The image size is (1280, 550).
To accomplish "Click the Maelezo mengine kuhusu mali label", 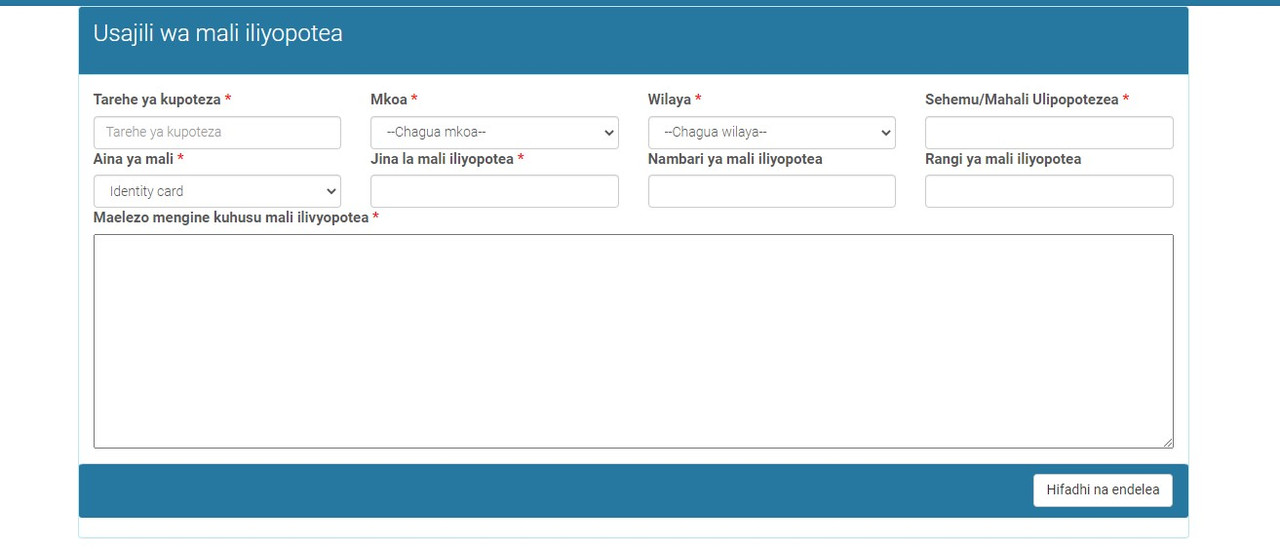I will pos(231,218).
